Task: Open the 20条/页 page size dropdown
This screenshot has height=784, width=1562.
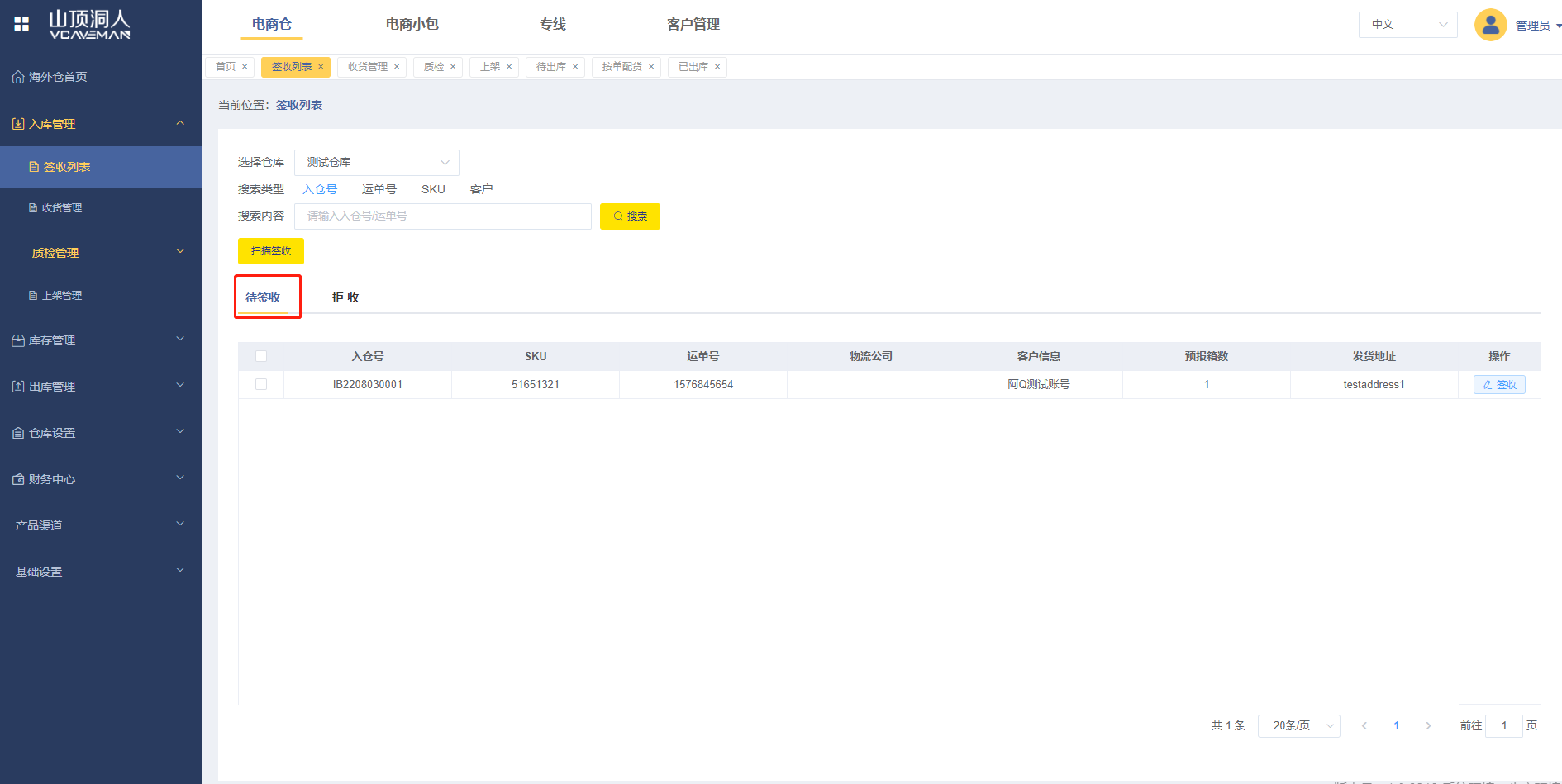Action: click(1298, 725)
